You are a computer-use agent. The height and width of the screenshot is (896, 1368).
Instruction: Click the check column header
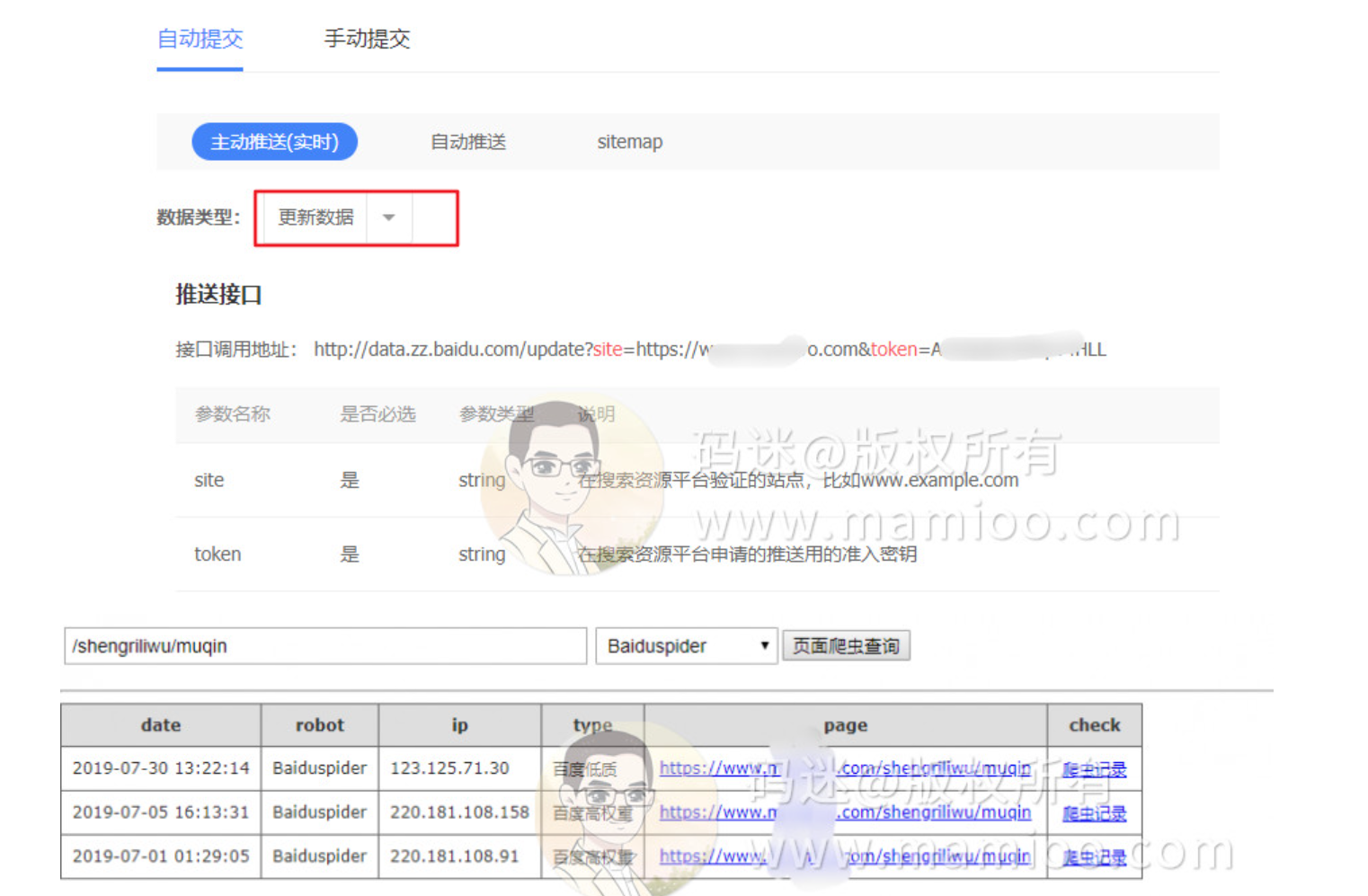point(1095,725)
